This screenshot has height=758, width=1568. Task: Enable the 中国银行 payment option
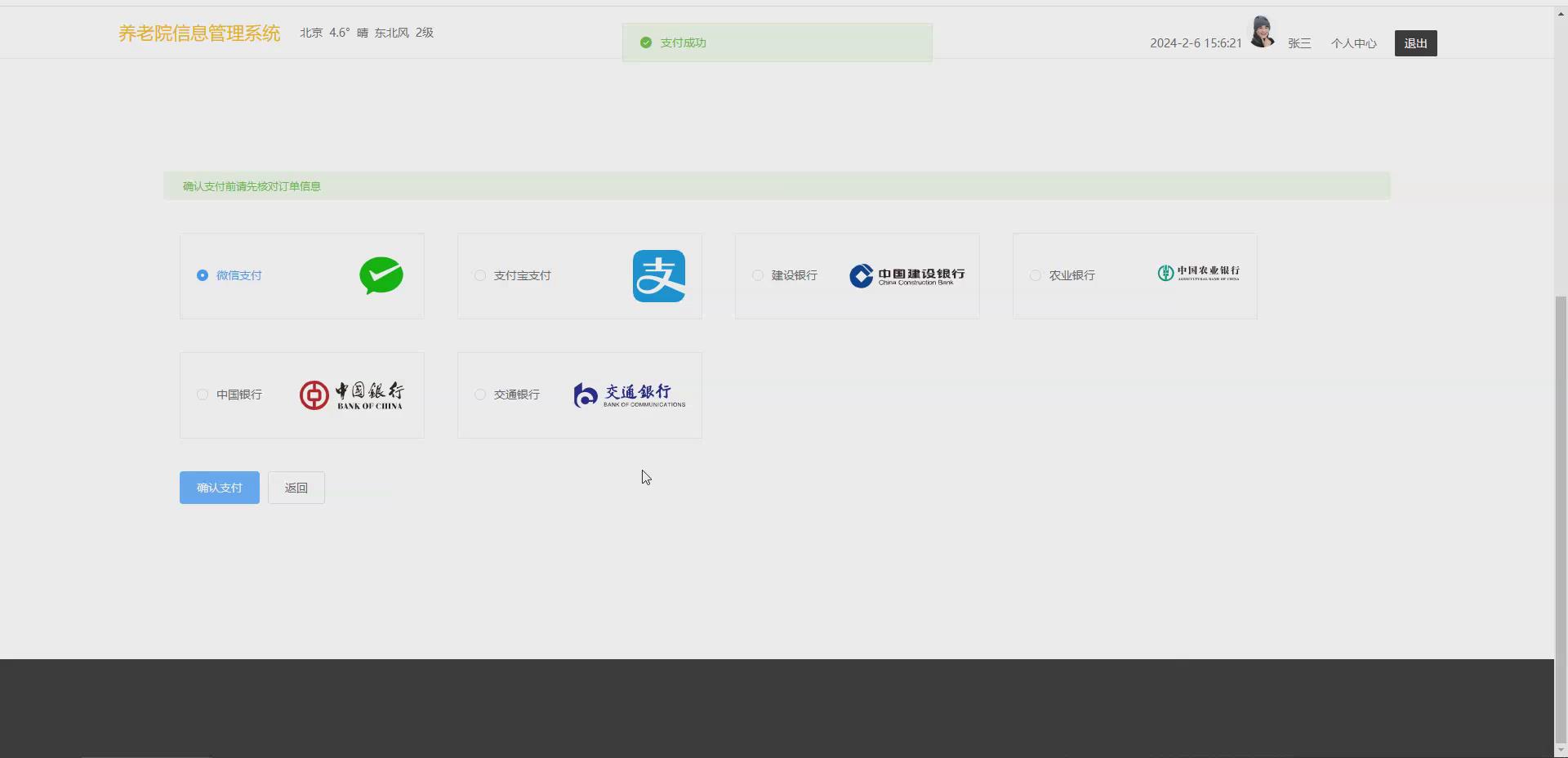click(x=202, y=395)
